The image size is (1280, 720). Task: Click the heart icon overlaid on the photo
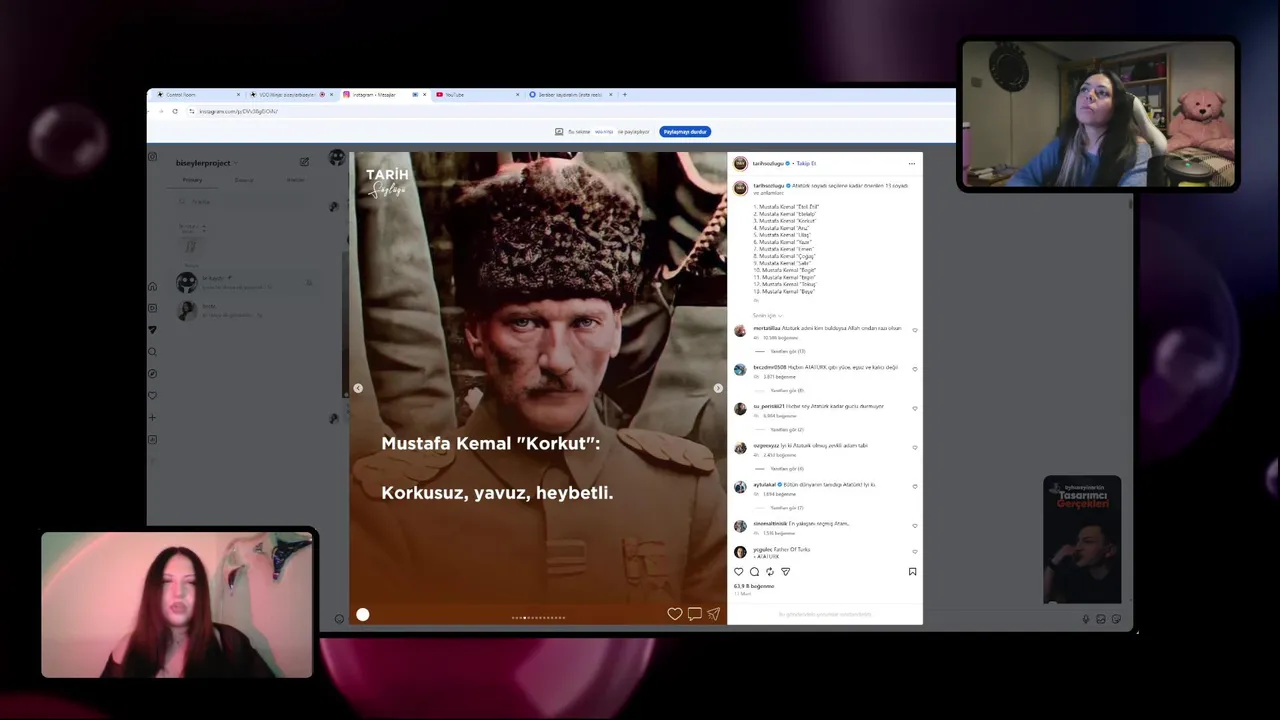pyautogui.click(x=675, y=614)
